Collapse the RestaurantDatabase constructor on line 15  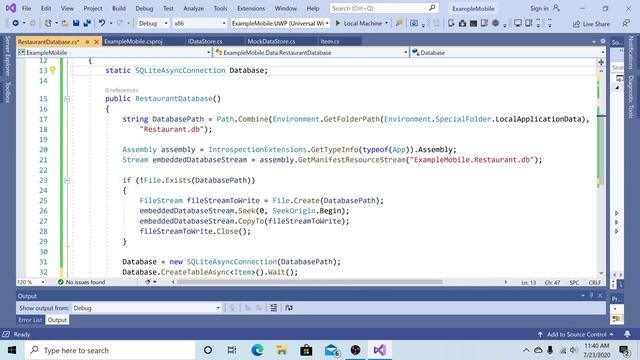pyautogui.click(x=67, y=99)
